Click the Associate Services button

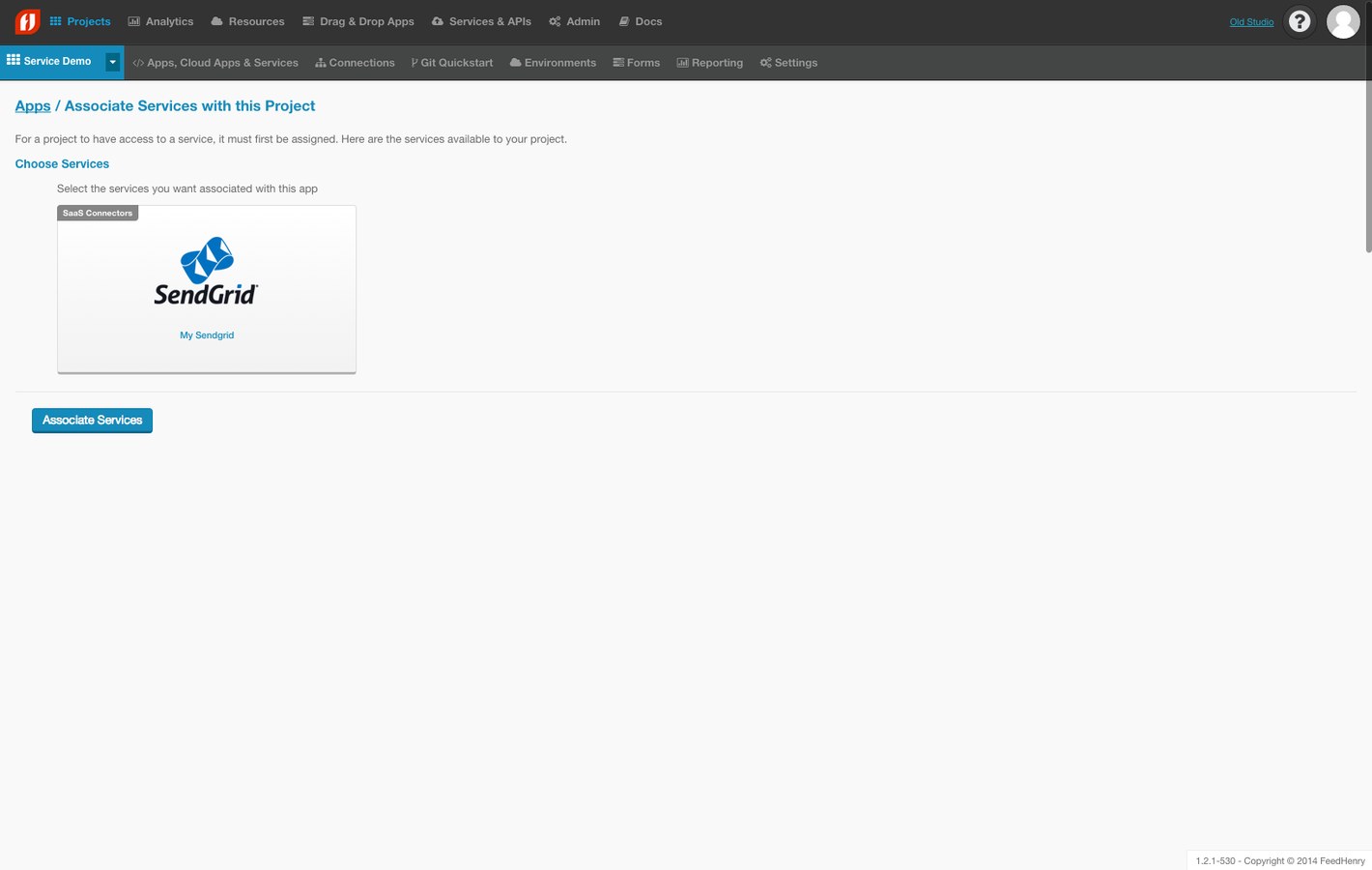92,420
